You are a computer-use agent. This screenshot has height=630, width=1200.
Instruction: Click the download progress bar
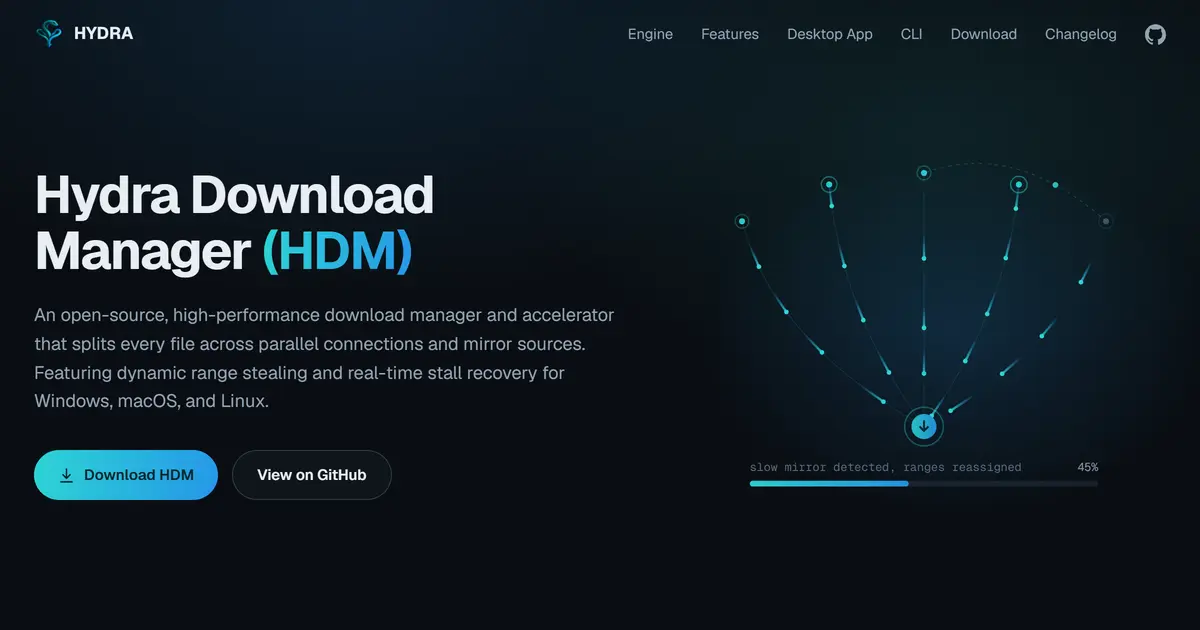(x=924, y=484)
